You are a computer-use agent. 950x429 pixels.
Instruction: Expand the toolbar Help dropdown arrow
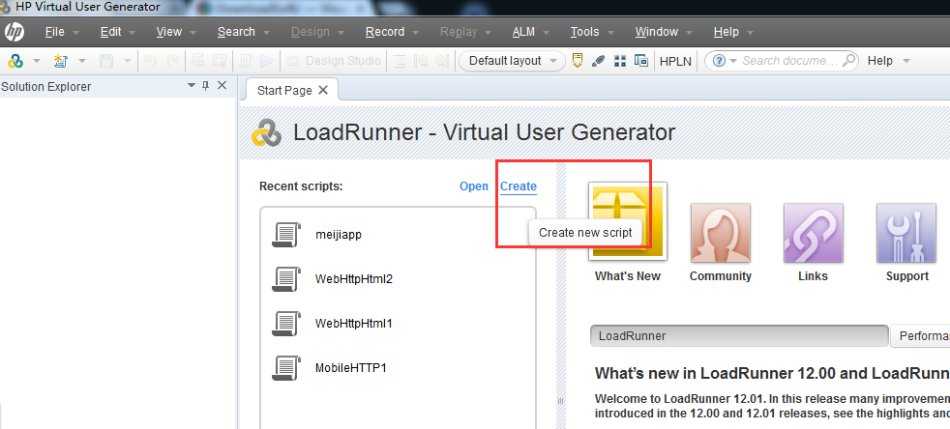click(906, 61)
